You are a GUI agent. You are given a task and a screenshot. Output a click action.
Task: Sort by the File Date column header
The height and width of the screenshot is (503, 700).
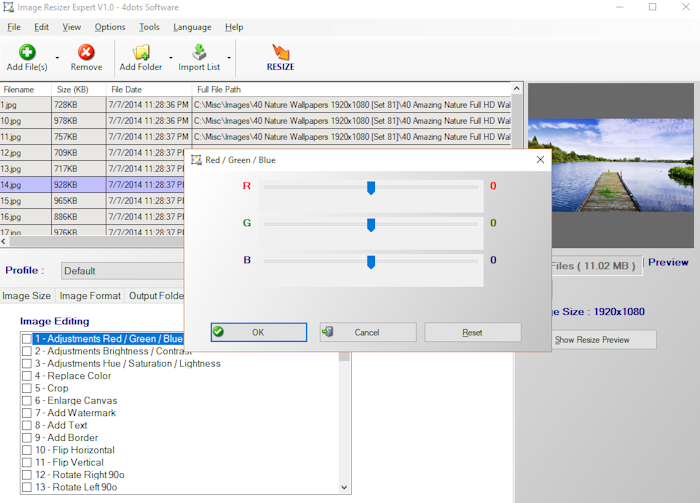(149, 89)
